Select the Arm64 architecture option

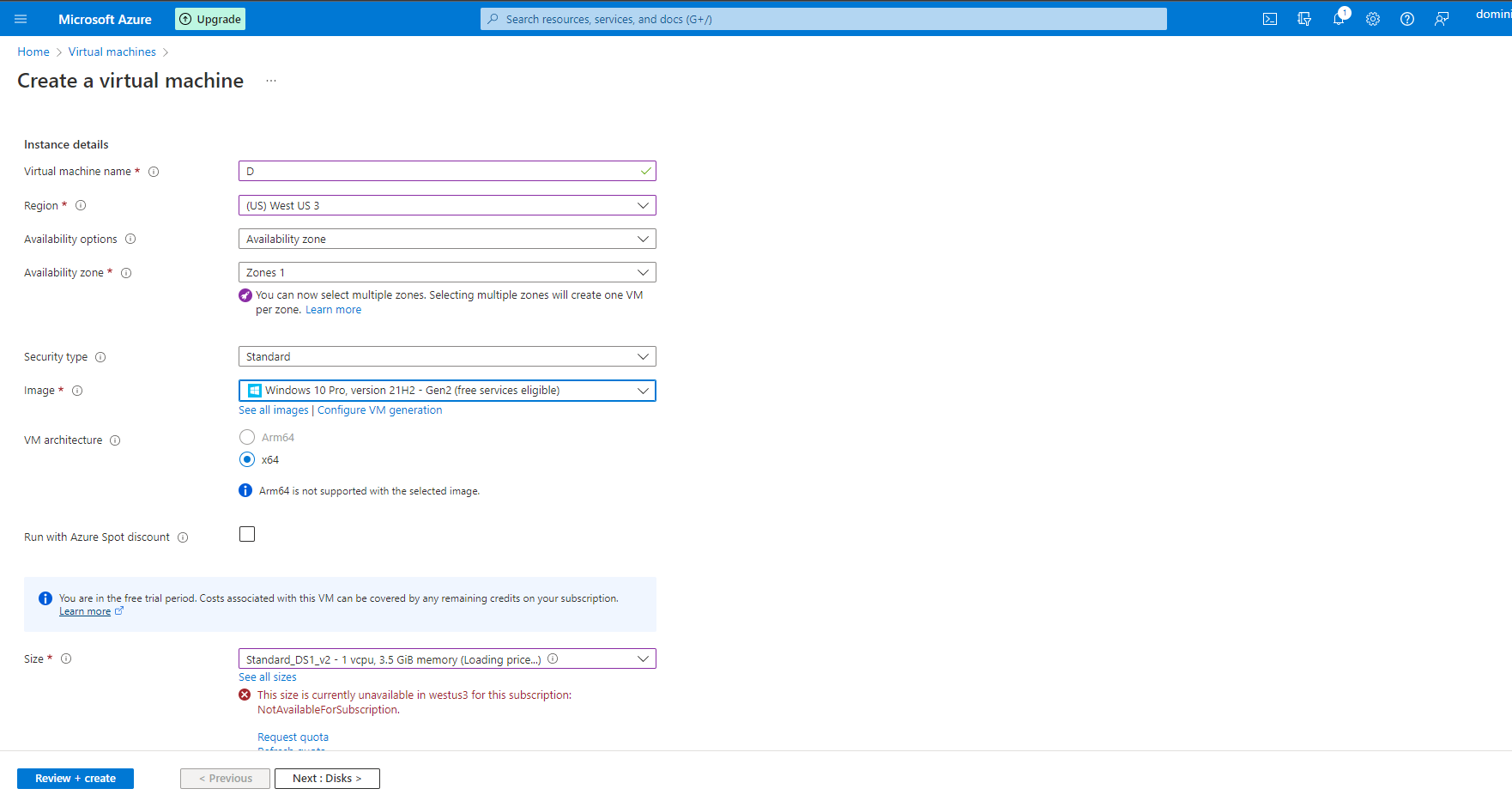pyautogui.click(x=247, y=437)
